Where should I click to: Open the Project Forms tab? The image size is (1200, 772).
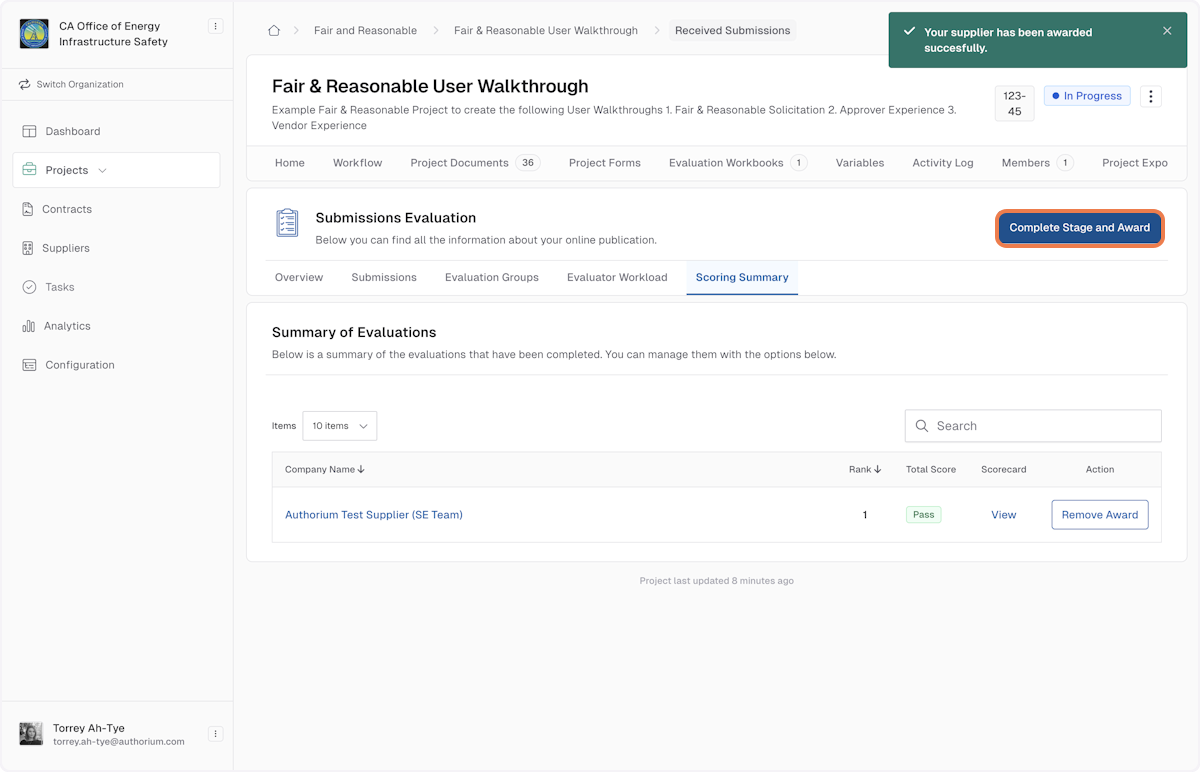click(605, 163)
